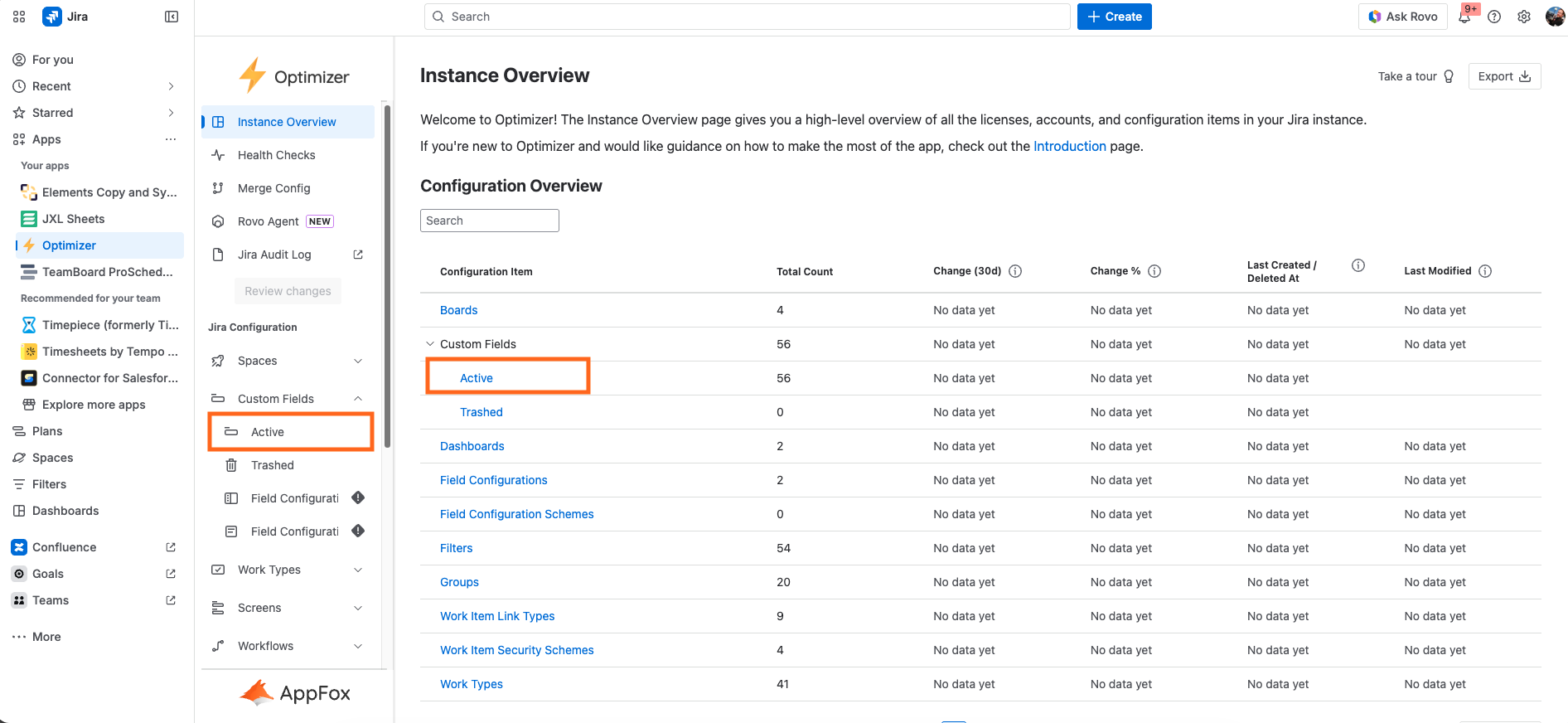The image size is (1568, 723).
Task: Expand the Workflows sidebar section
Action: click(358, 646)
